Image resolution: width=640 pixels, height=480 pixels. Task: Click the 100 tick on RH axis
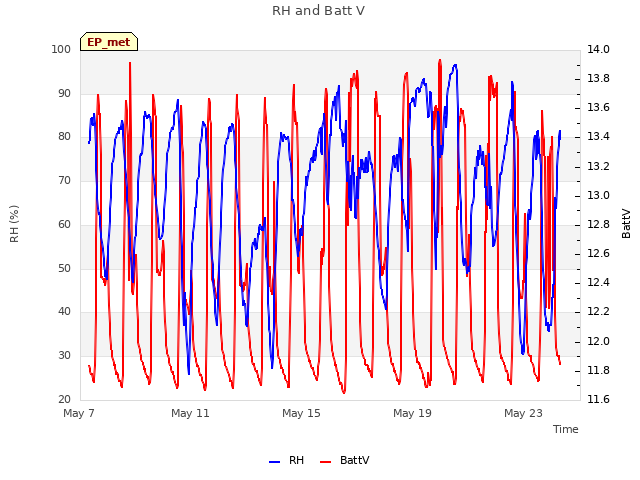click(x=61, y=49)
